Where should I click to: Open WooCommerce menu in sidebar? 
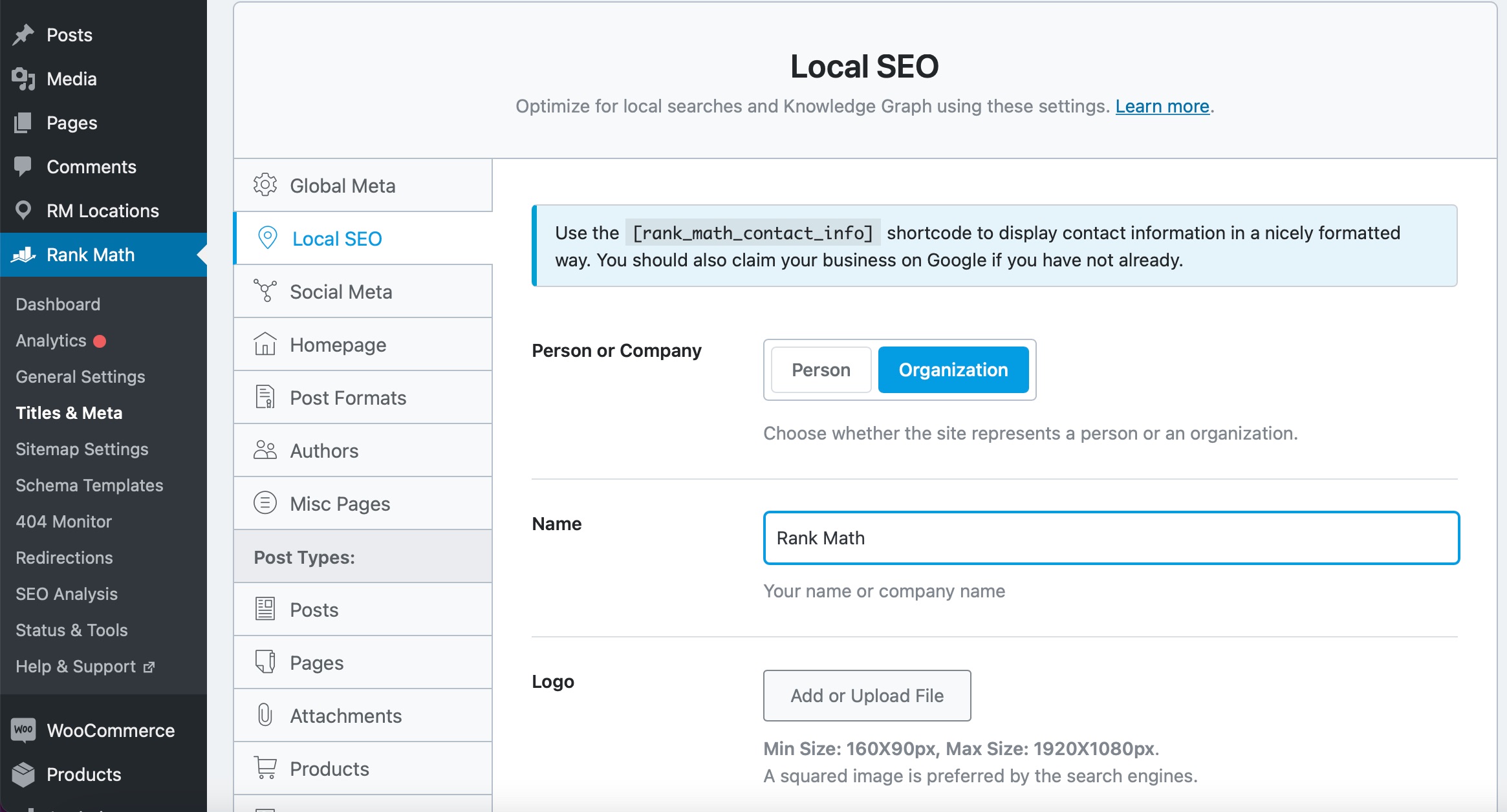coord(103,731)
